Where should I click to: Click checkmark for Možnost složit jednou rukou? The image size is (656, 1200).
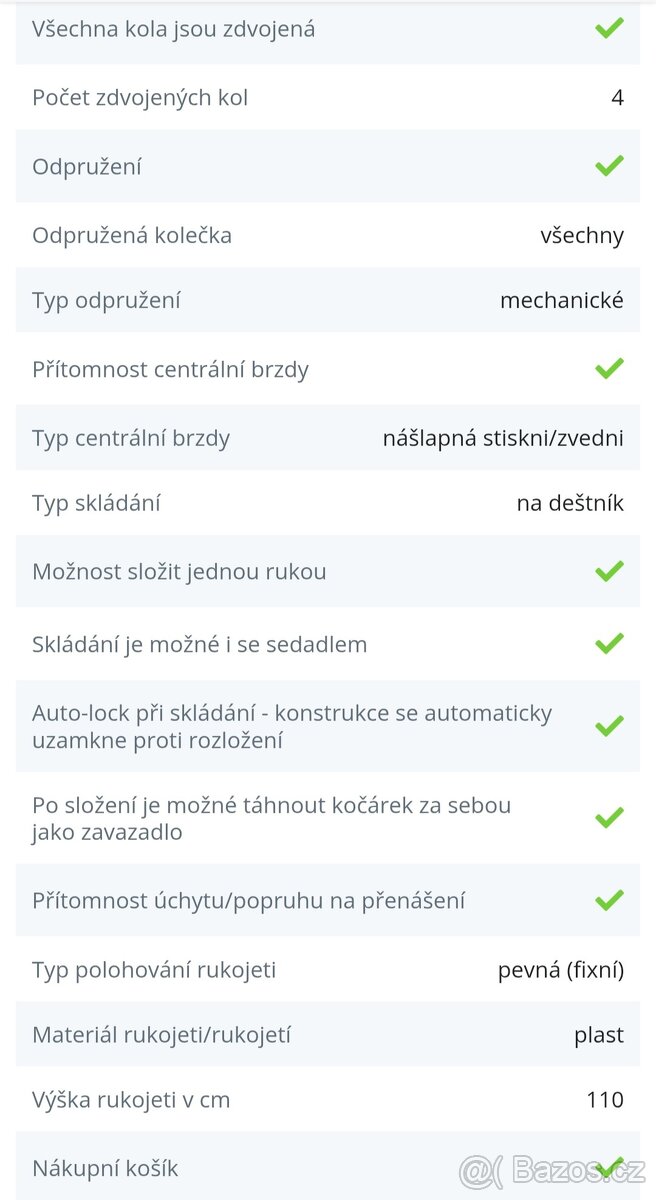coord(609,571)
